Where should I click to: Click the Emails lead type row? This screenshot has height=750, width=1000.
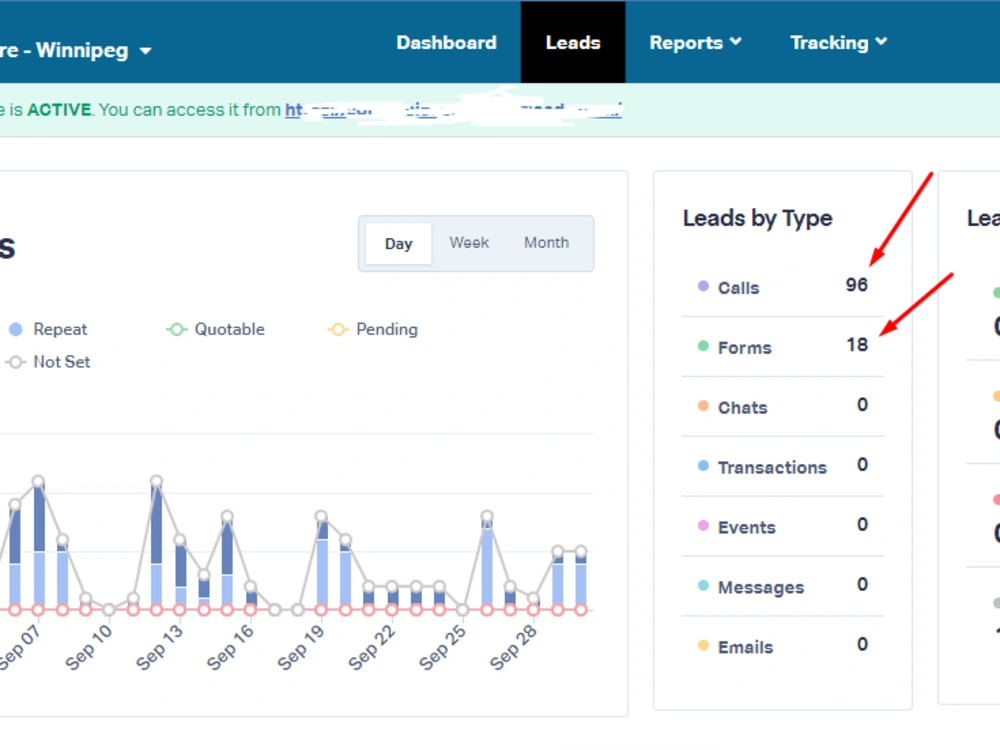pyautogui.click(x=783, y=647)
